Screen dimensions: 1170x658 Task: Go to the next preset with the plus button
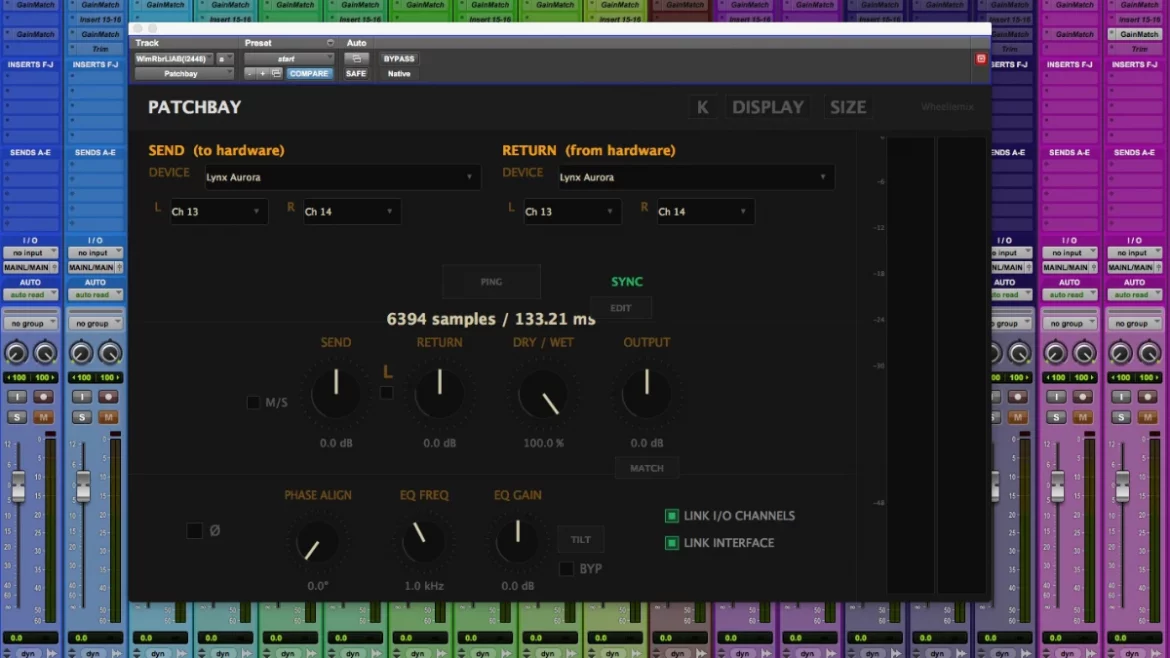coord(262,74)
